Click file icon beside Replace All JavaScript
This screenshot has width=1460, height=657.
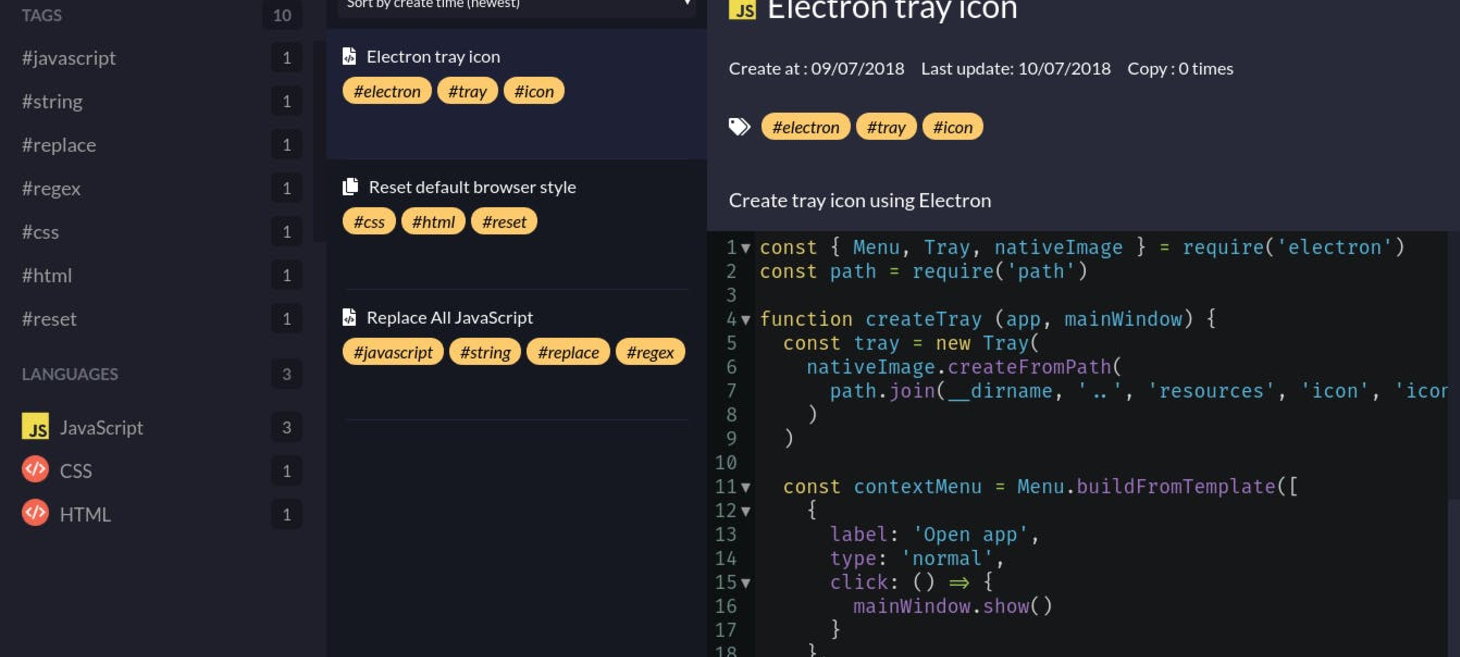coord(349,317)
